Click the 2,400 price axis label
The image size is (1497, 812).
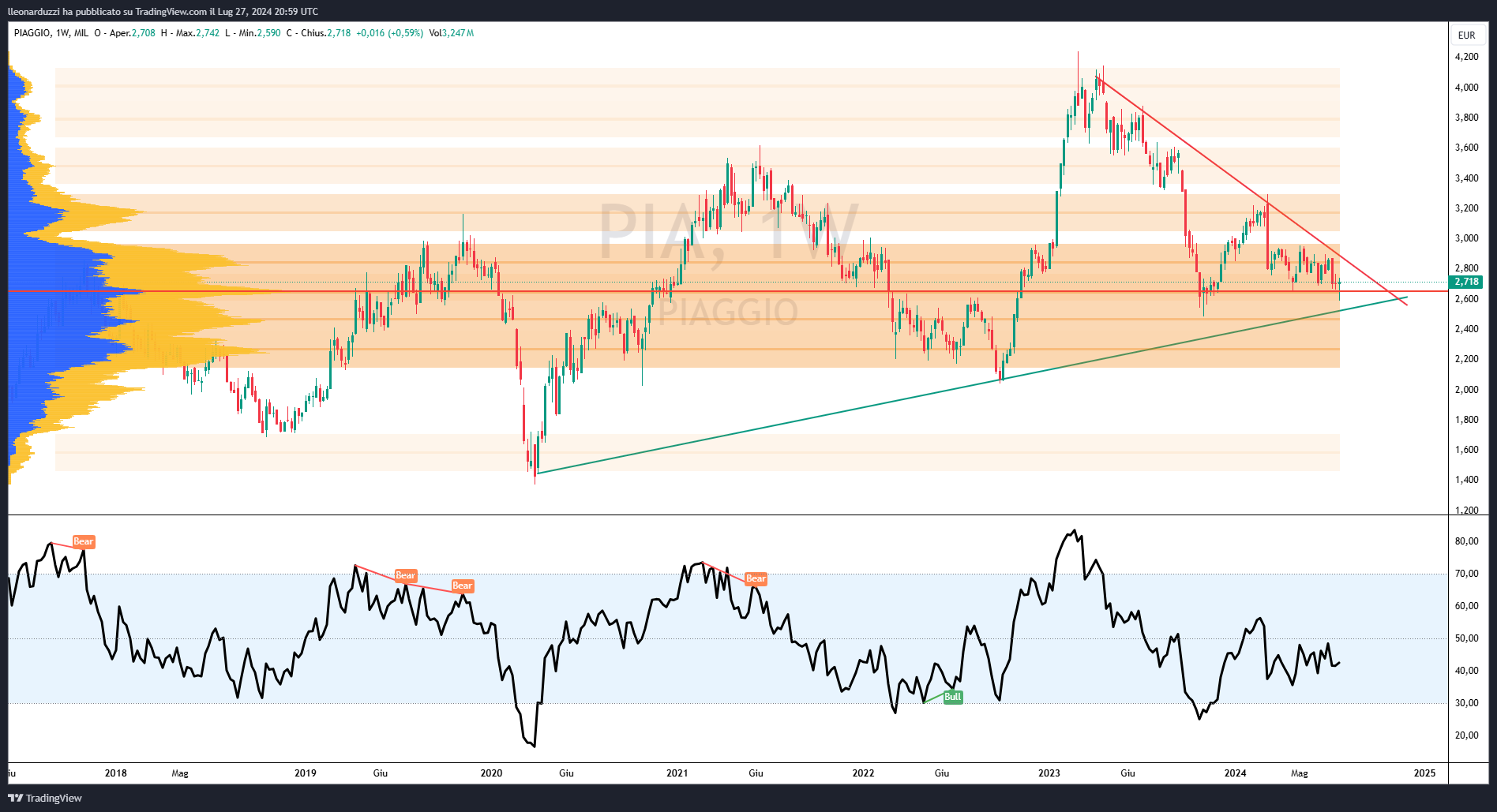1467,329
